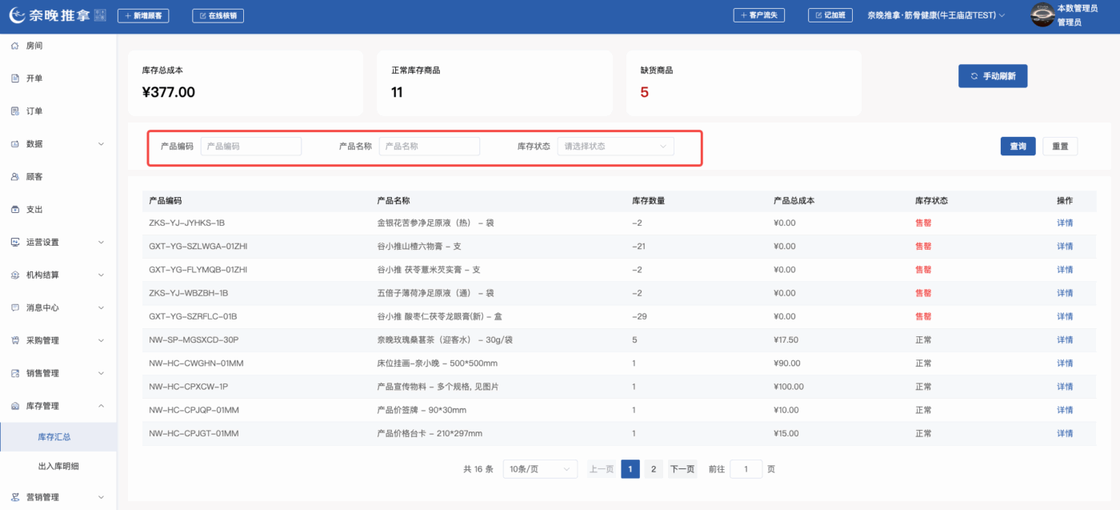Screen dimensions: 1120x510
Task: Select page 1 in pagination
Action: (x=630, y=469)
